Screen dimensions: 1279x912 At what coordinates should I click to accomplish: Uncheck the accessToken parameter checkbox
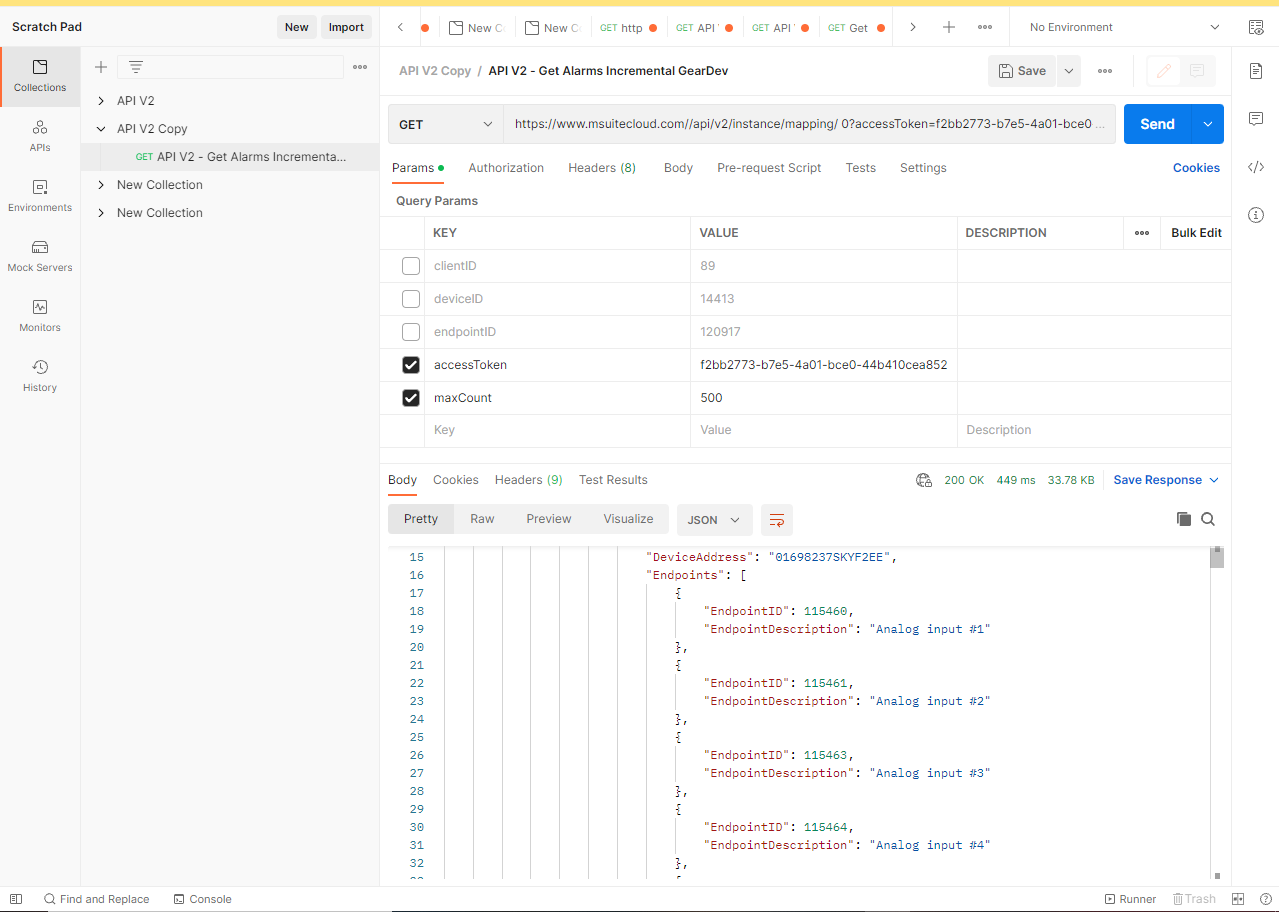[411, 365]
